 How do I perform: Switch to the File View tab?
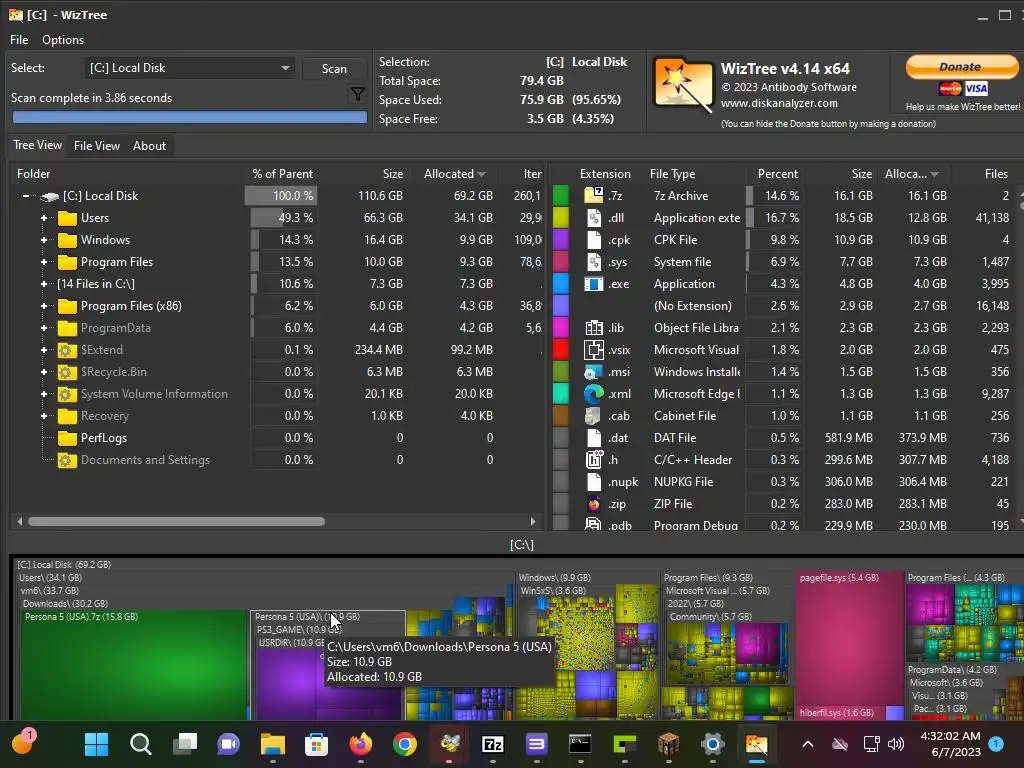pyautogui.click(x=97, y=146)
